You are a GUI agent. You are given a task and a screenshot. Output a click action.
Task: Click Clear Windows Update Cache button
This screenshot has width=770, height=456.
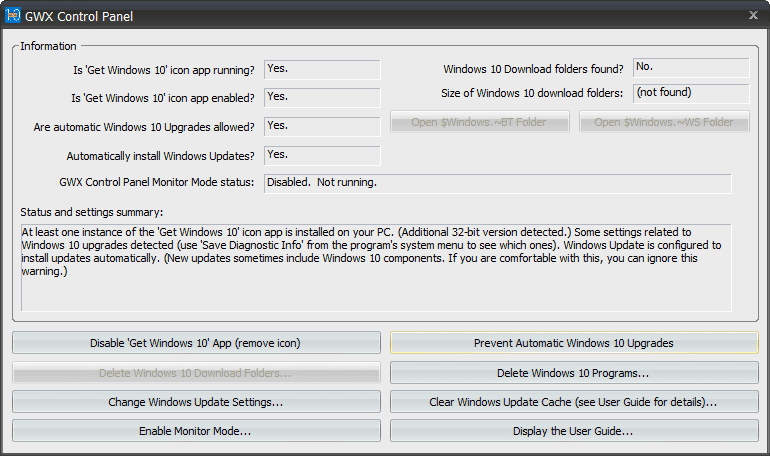point(574,402)
